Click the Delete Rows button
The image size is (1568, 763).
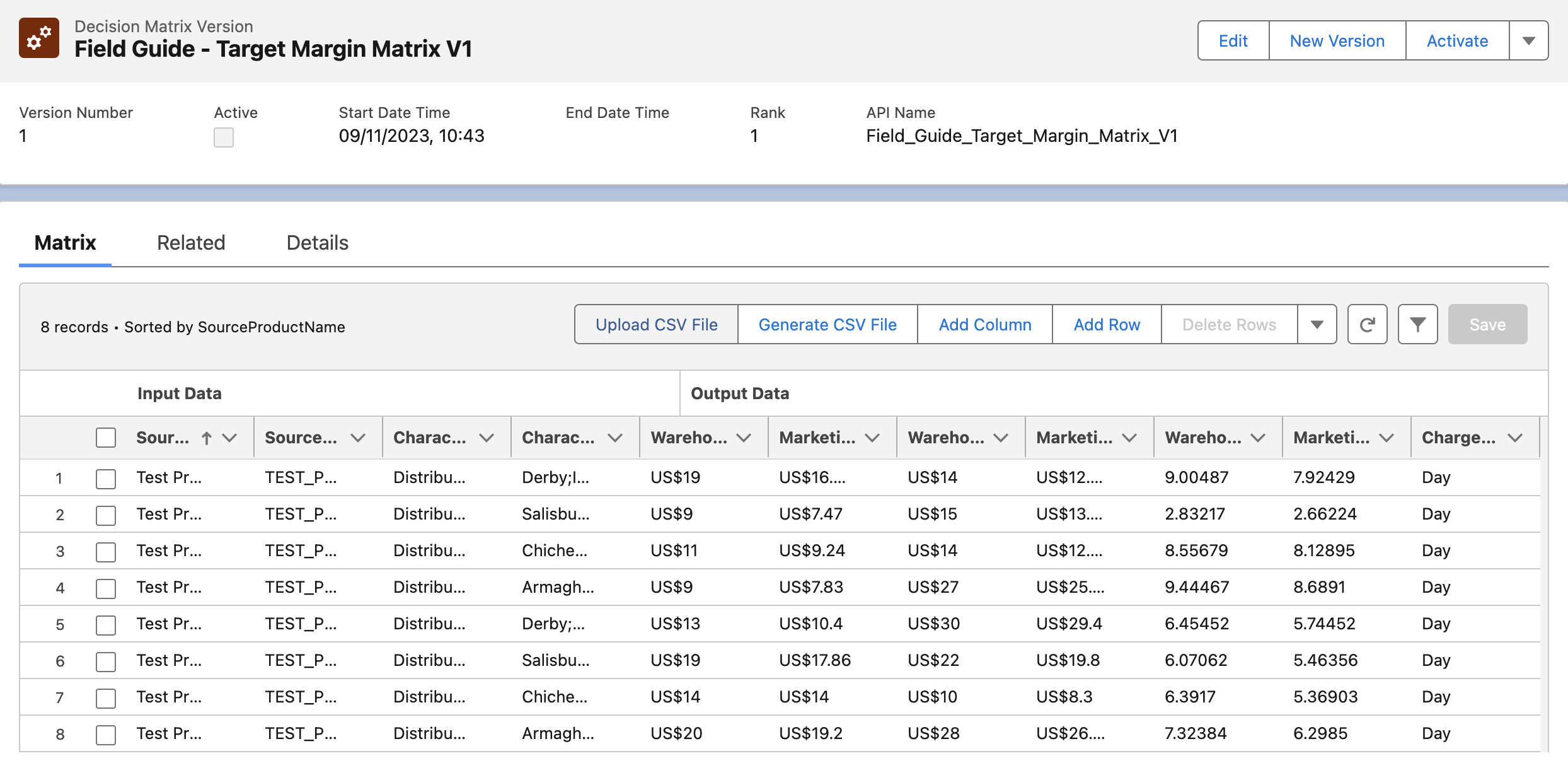coord(1229,325)
